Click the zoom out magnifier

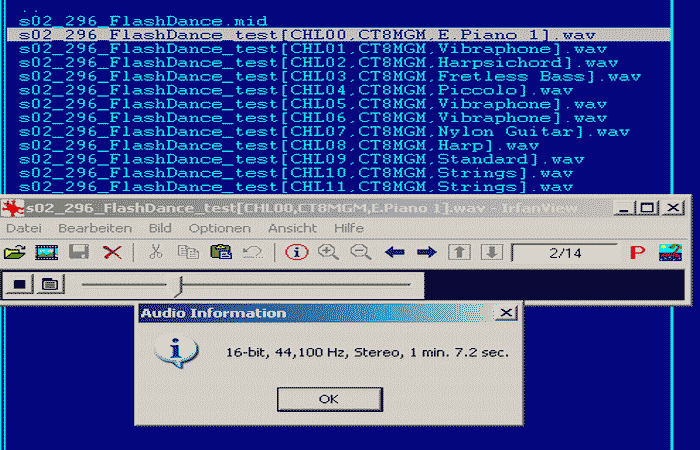click(x=360, y=252)
